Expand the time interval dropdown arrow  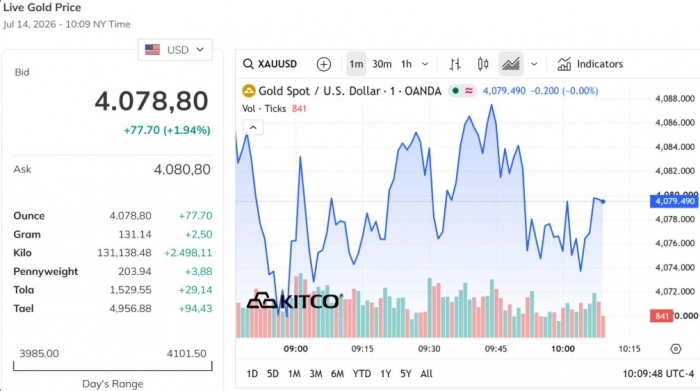point(425,64)
